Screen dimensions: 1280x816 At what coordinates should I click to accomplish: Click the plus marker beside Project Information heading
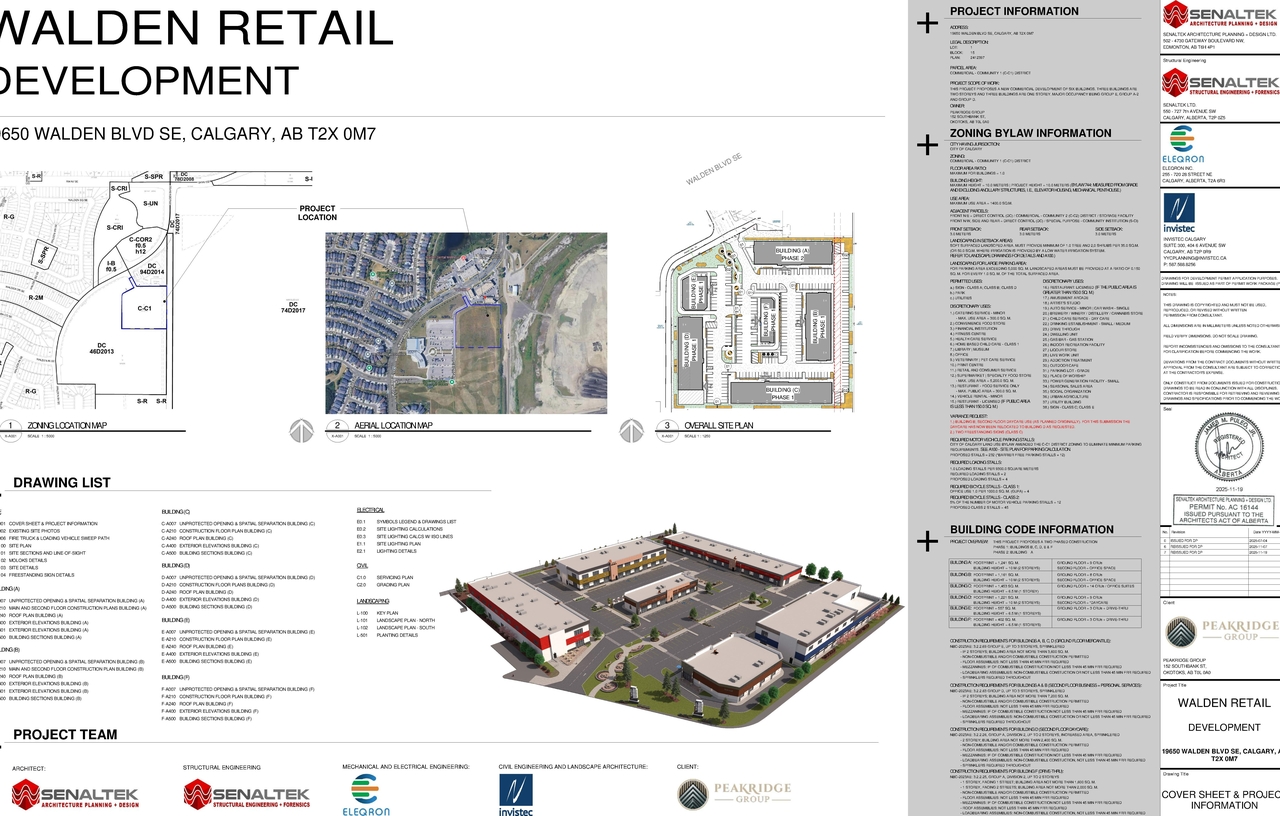click(929, 21)
